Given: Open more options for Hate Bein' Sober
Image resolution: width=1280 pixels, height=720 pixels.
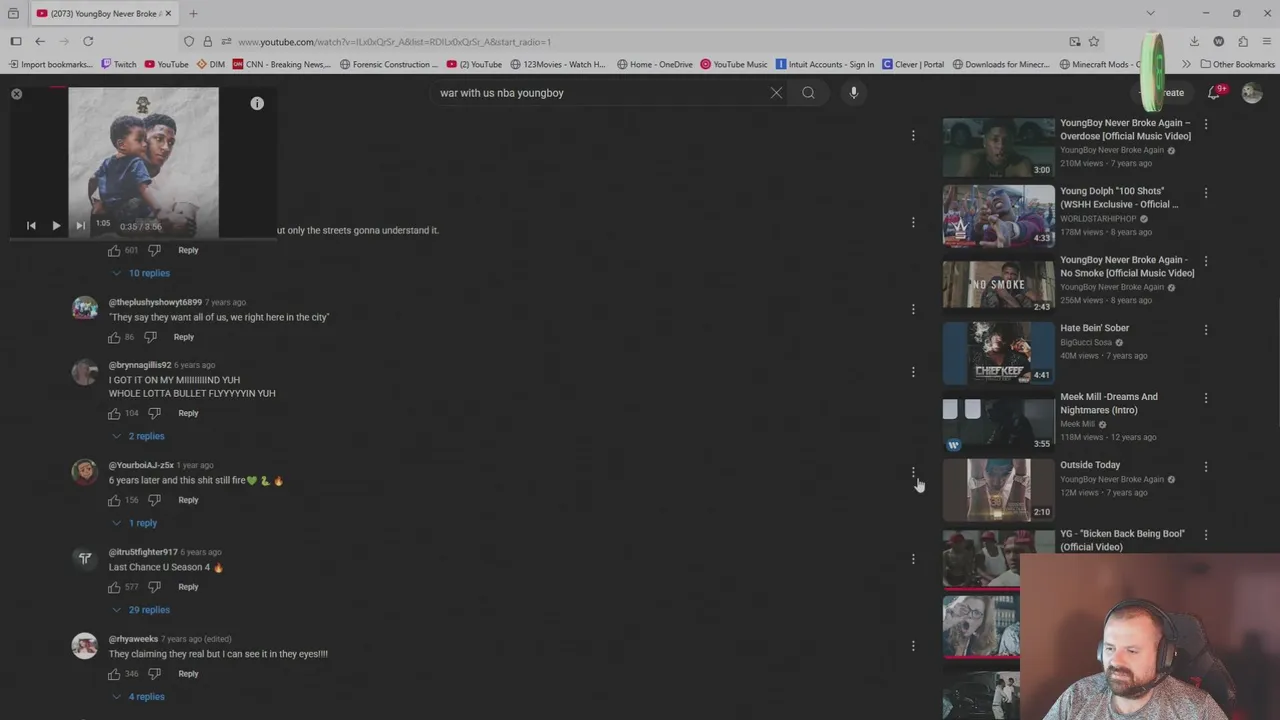Looking at the screenshot, I should (1206, 329).
